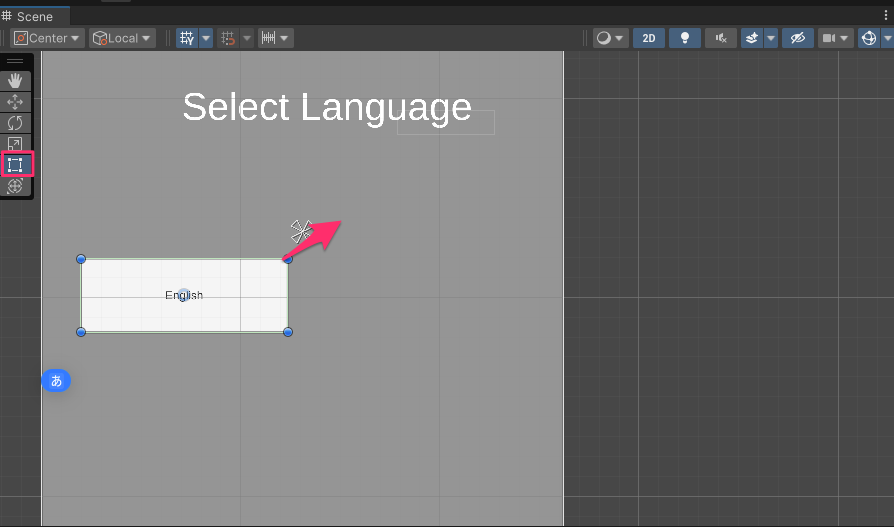Open the Local handle rotation dropdown
This screenshot has height=527, width=894.
tap(122, 38)
